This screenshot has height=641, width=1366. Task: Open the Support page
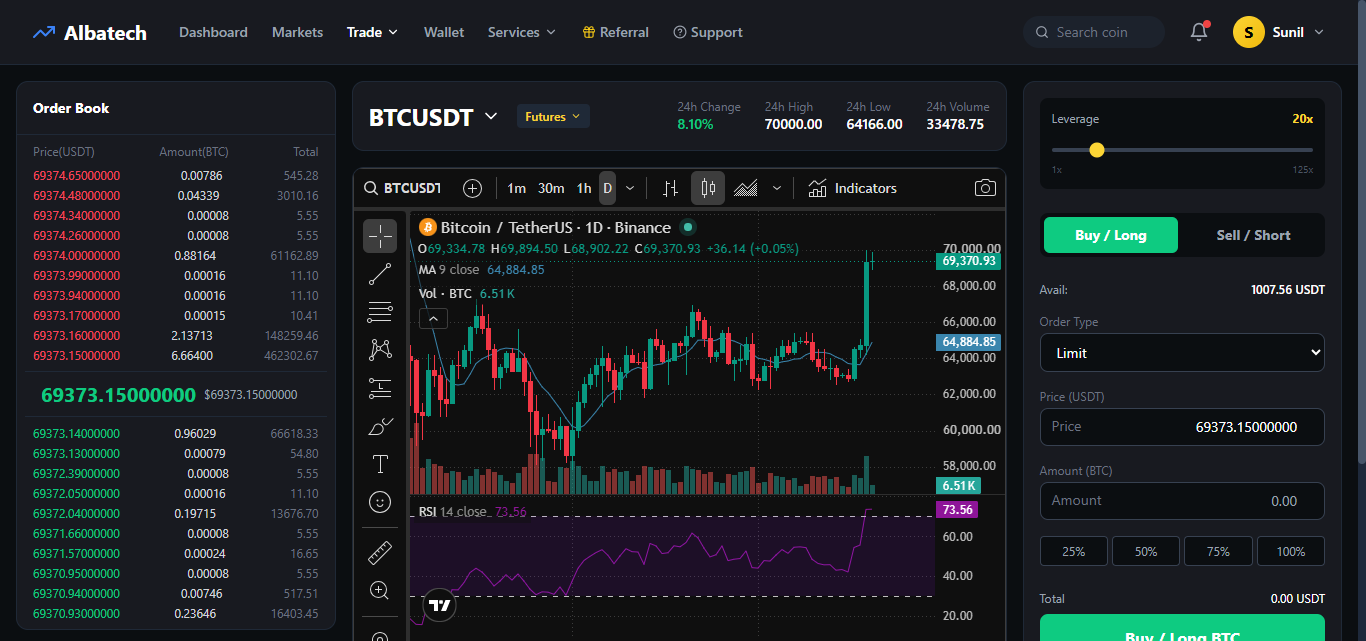708,32
